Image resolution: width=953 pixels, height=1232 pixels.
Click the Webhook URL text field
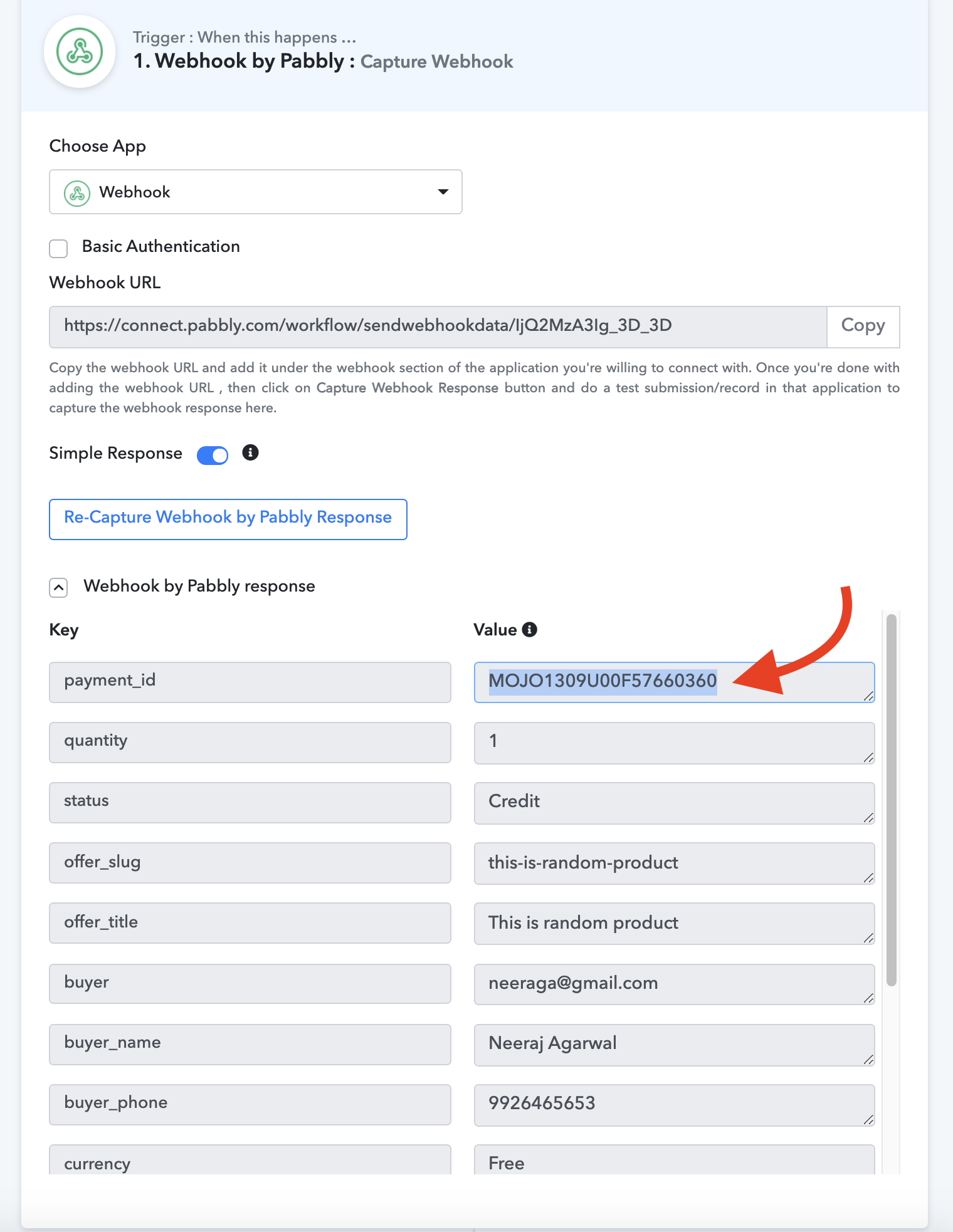click(x=438, y=326)
